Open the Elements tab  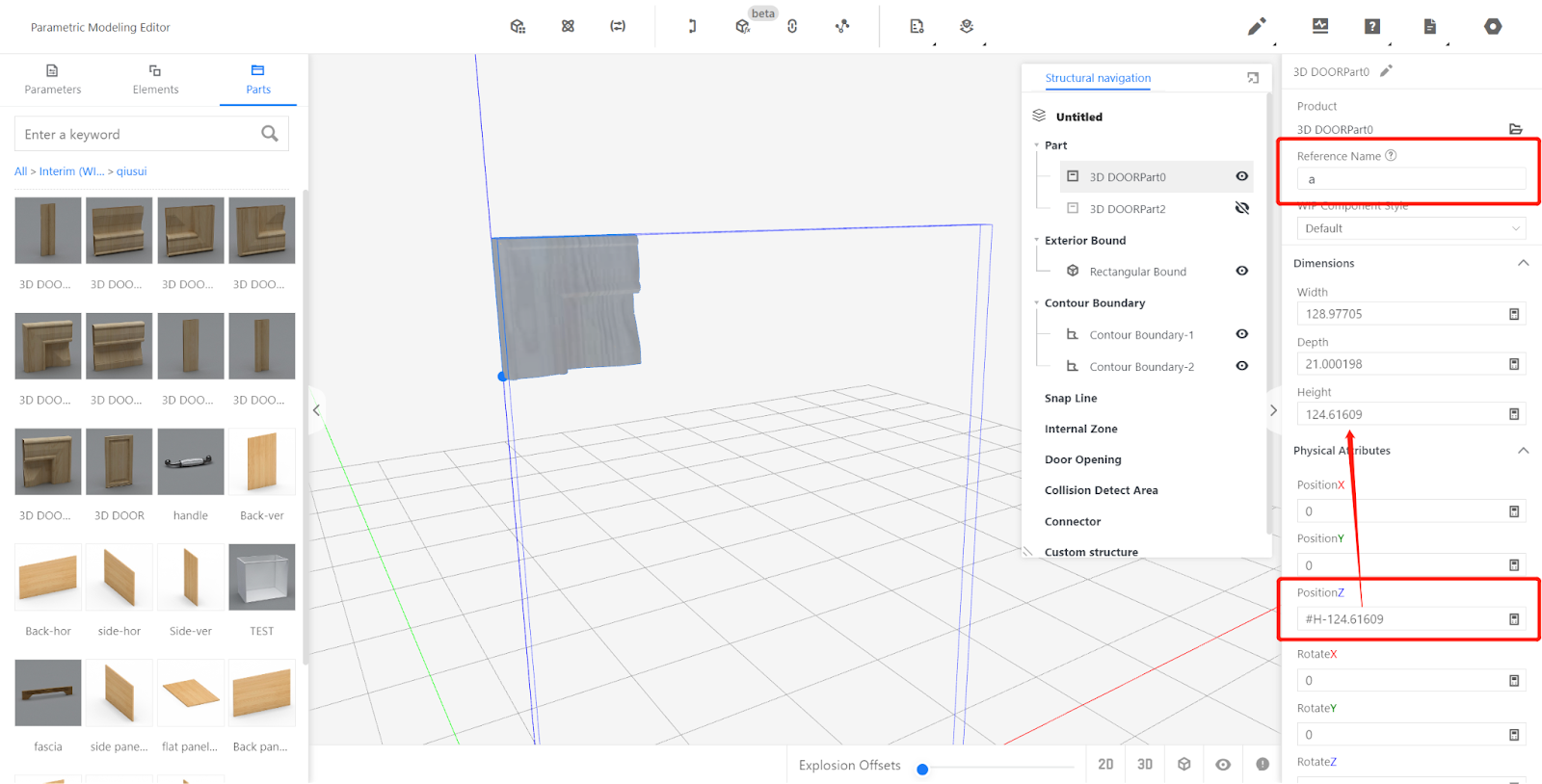[155, 79]
